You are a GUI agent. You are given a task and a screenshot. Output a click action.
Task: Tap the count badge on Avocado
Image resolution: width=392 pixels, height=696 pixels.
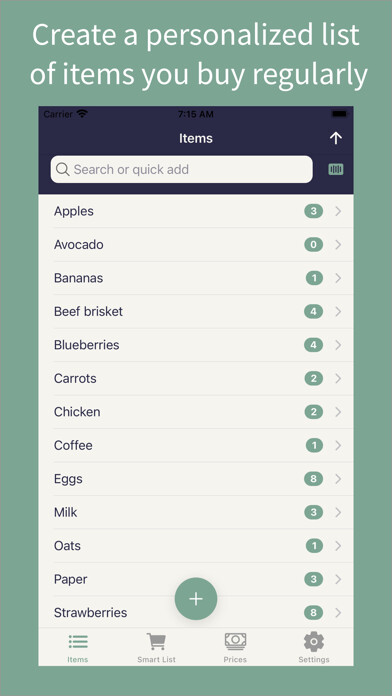tap(314, 245)
